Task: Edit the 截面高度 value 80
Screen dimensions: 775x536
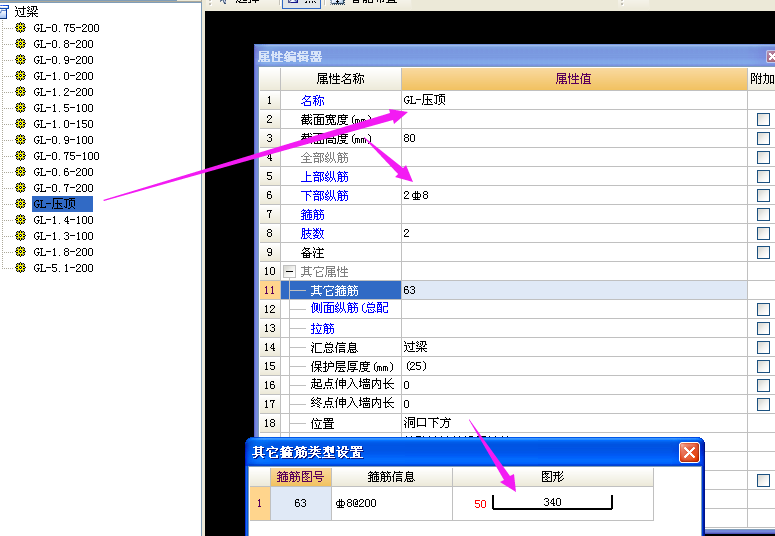Action: pos(574,138)
